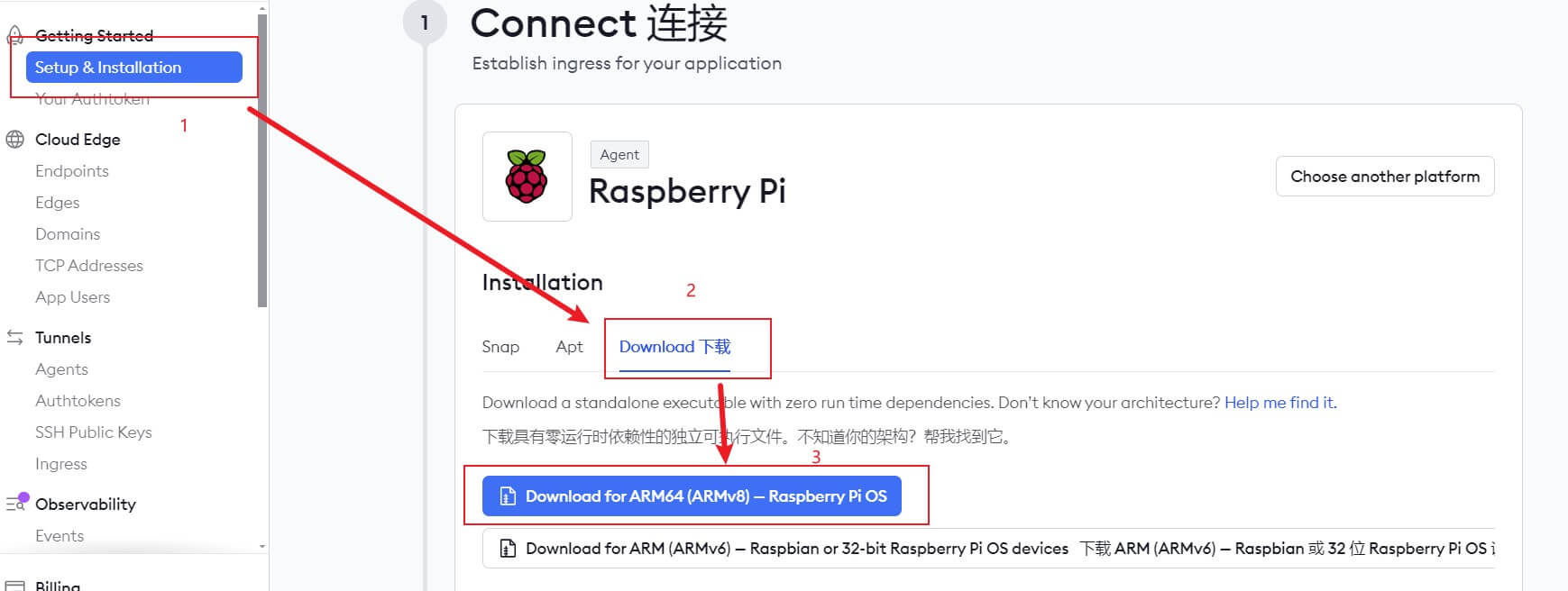This screenshot has width=1568, height=591.
Task: Click file icon on ARMv6 download row
Action: pyautogui.click(x=509, y=549)
